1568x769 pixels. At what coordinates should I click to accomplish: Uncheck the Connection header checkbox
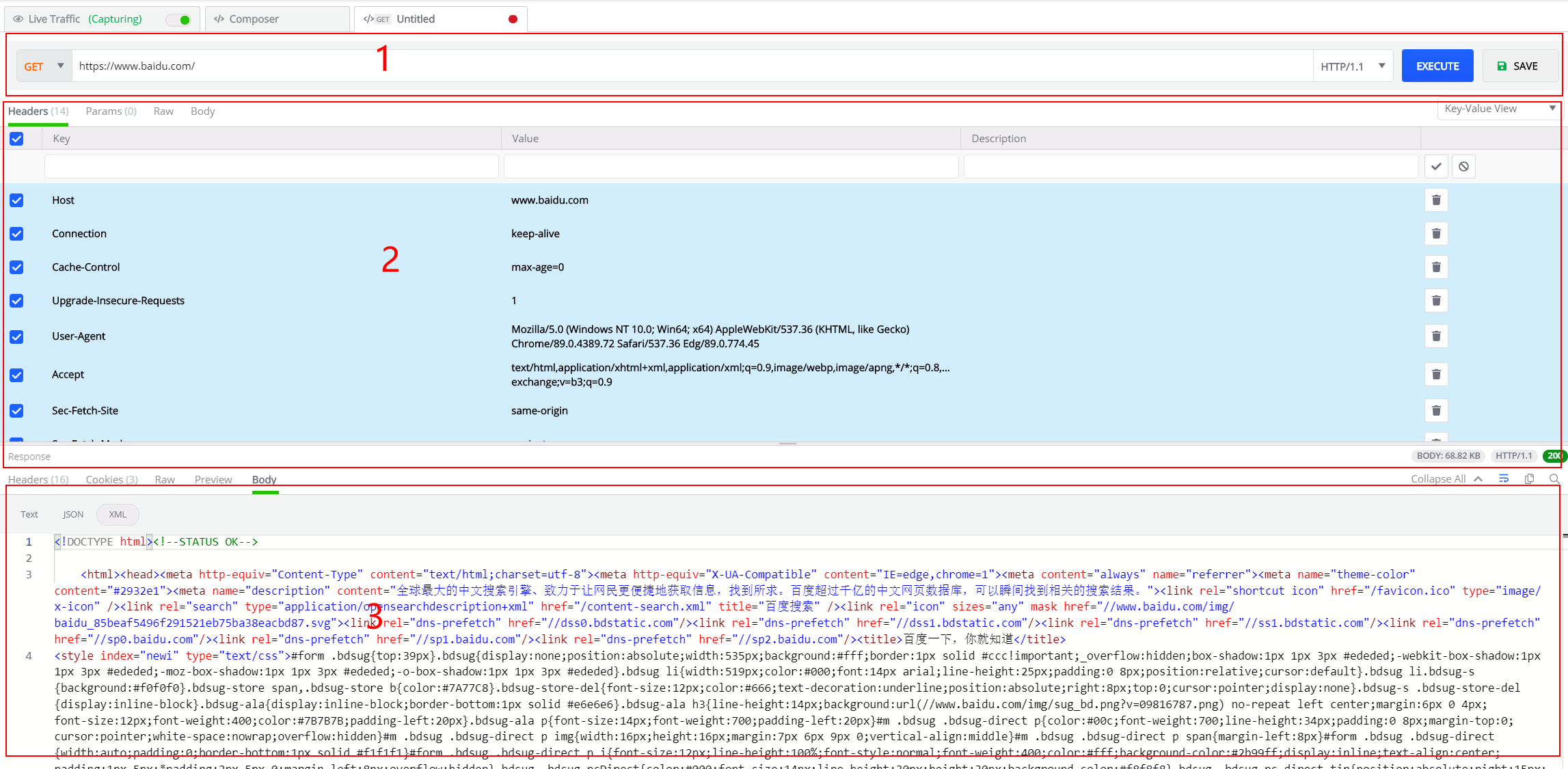click(x=16, y=234)
